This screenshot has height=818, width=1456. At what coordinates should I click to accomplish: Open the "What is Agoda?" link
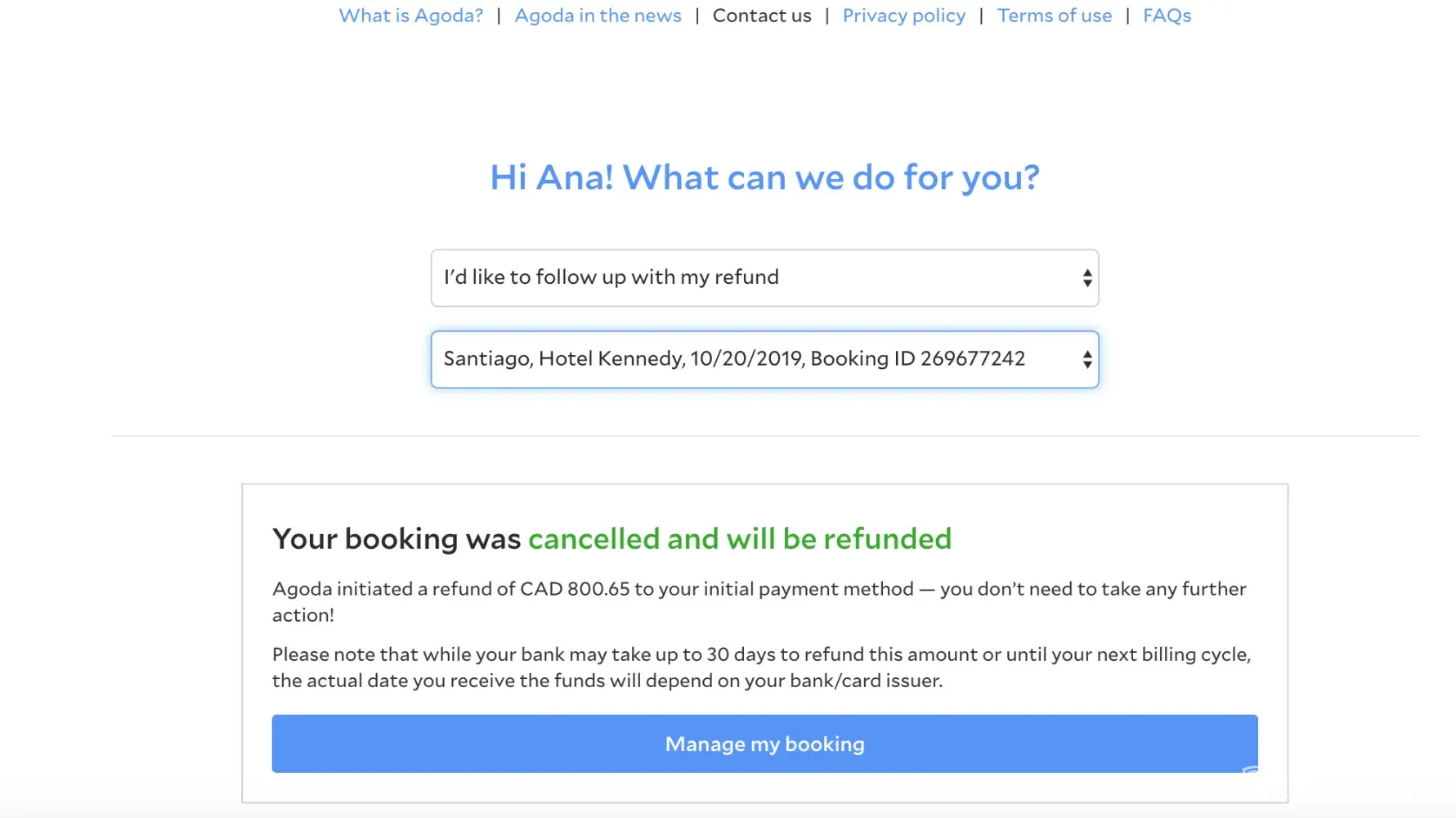pos(410,16)
